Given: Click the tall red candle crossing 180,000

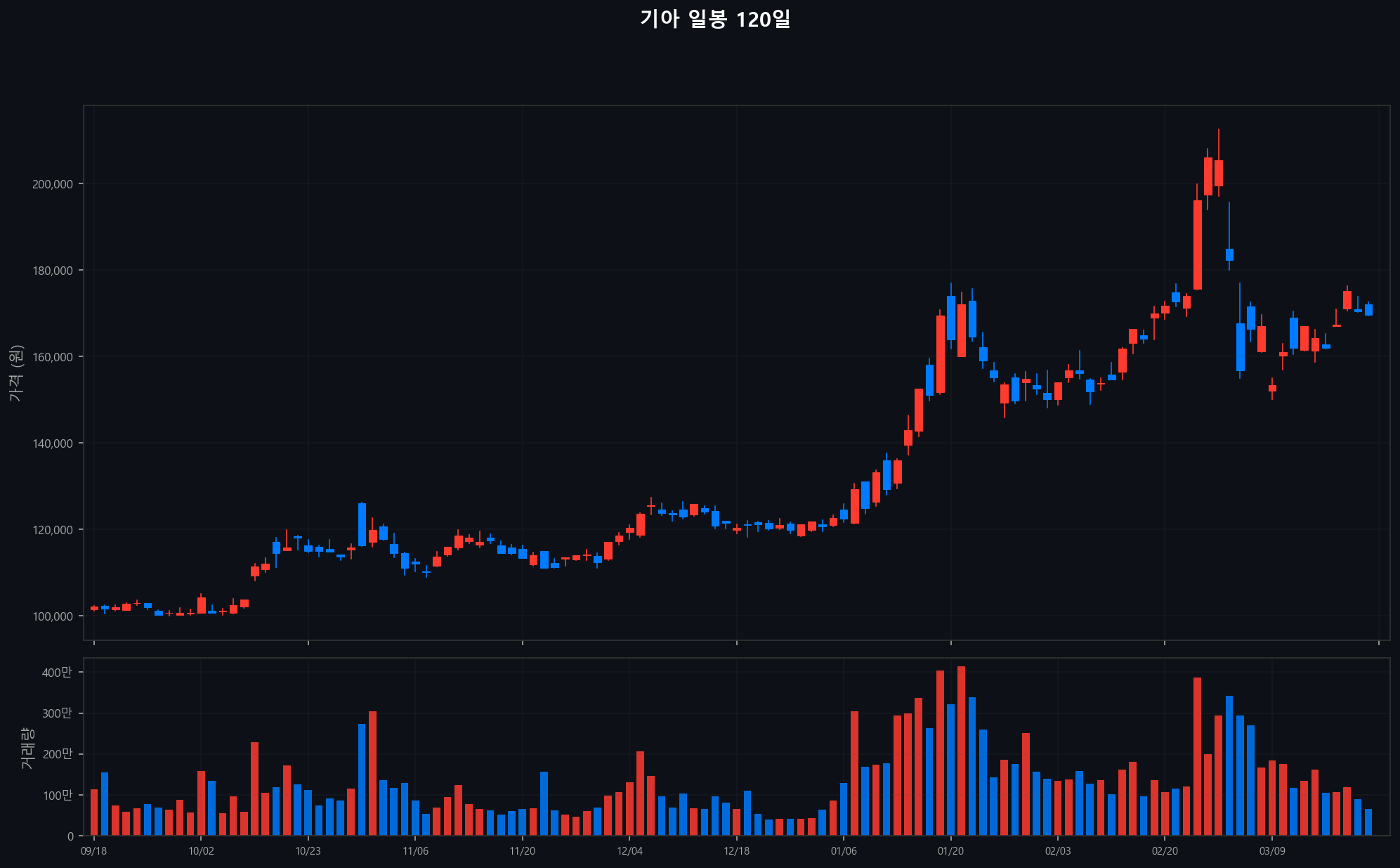Looking at the screenshot, I should 1197,245.
